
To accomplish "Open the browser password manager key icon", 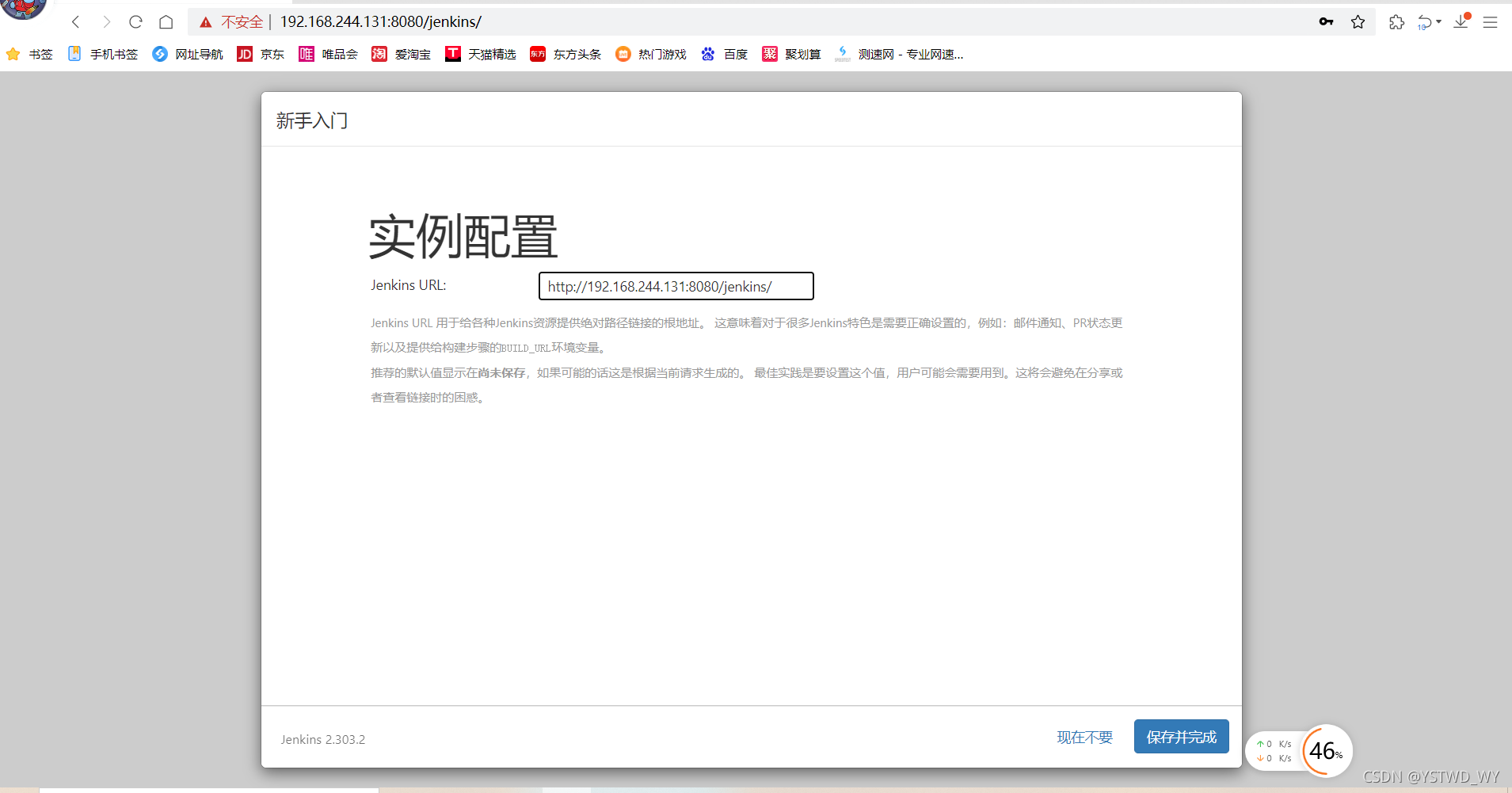I will [x=1327, y=21].
